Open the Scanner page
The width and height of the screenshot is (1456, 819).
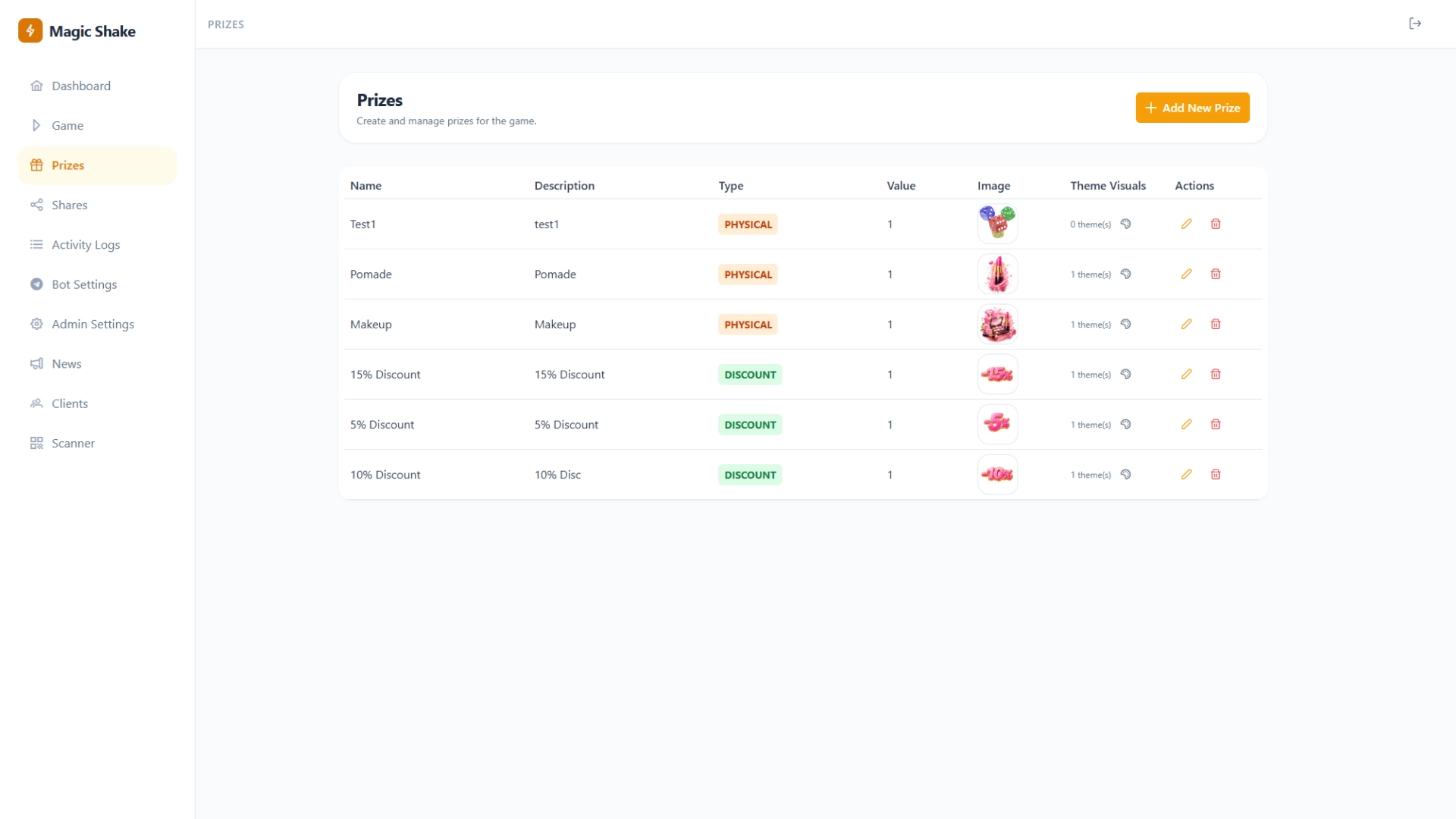[97, 443]
